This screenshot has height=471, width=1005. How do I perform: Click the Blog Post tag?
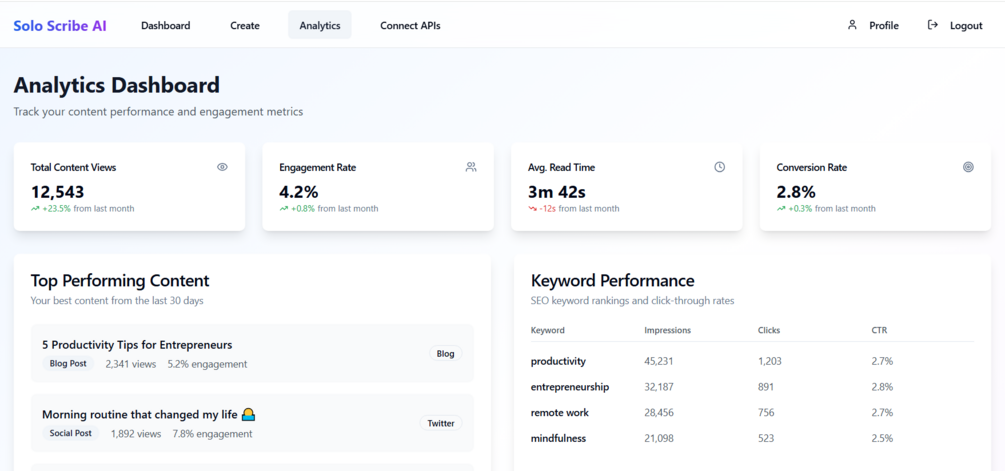point(69,364)
